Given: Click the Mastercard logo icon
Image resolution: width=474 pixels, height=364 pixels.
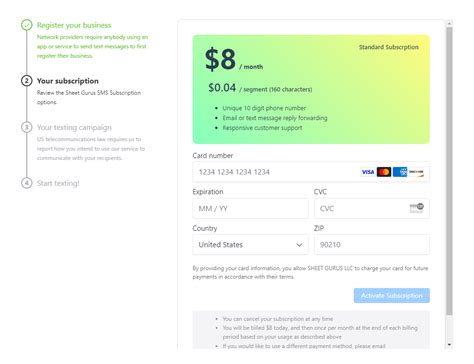Looking at the screenshot, I should coord(384,172).
